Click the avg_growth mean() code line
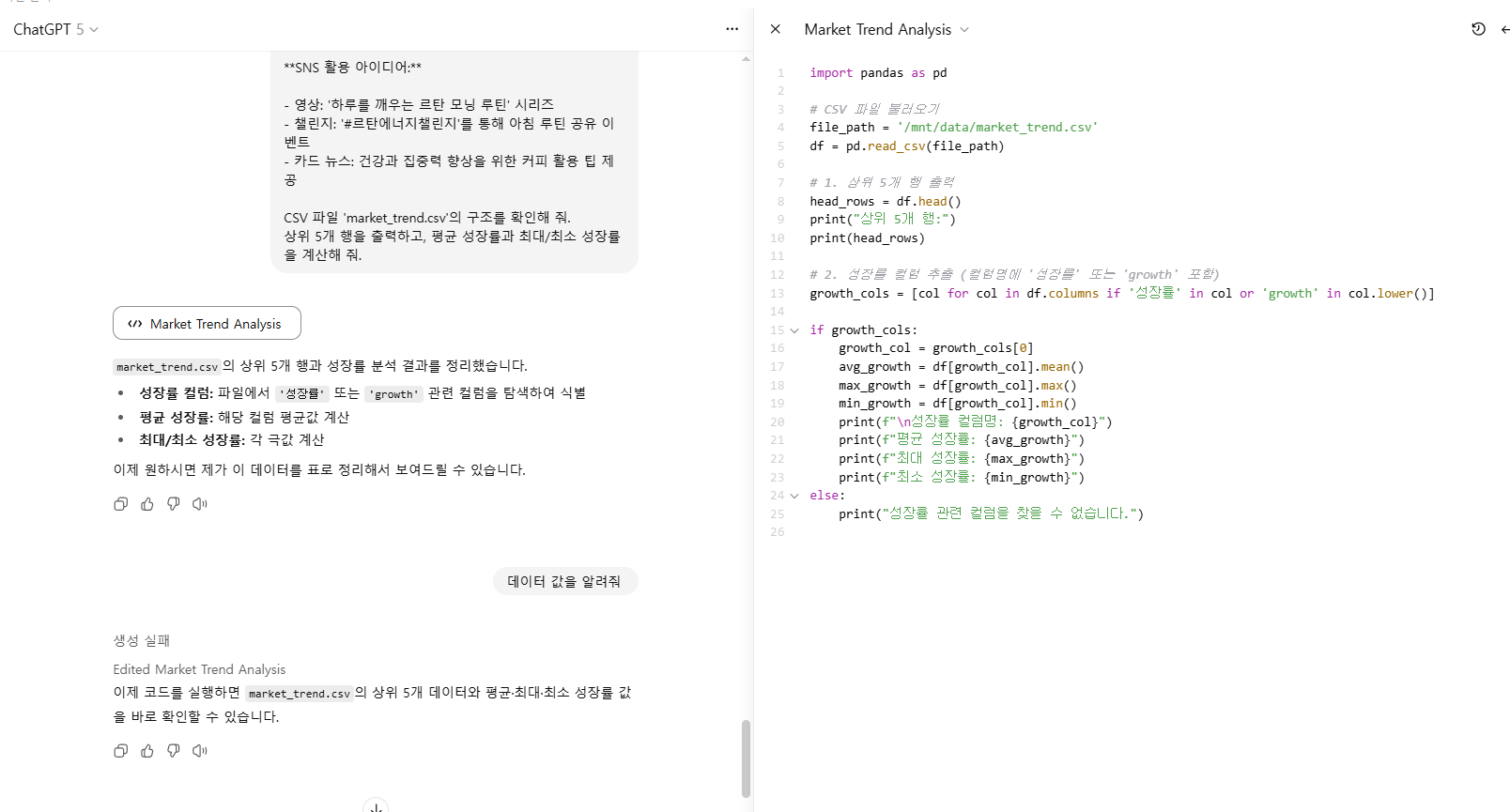1510x812 pixels. [x=961, y=367]
